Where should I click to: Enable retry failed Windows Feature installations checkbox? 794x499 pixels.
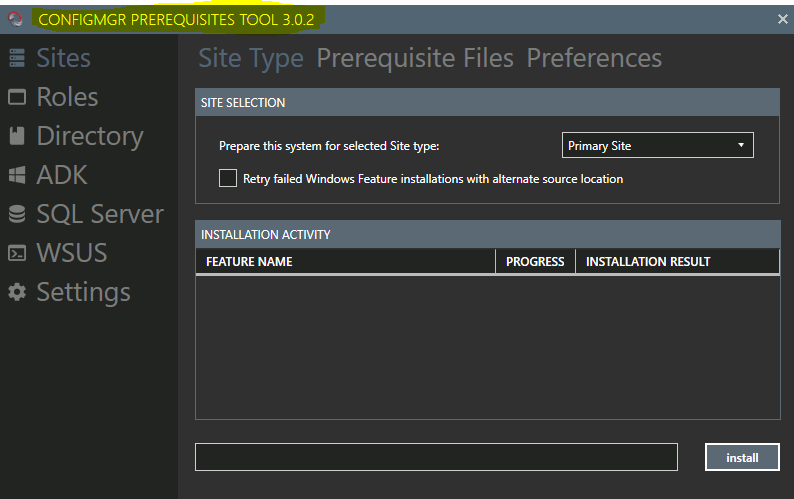228,178
